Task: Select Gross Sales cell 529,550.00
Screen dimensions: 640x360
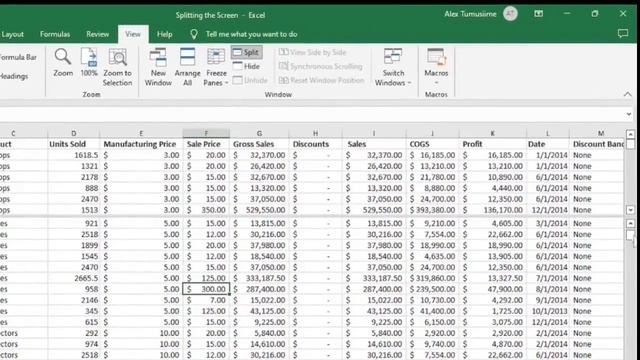Action: 260,210
